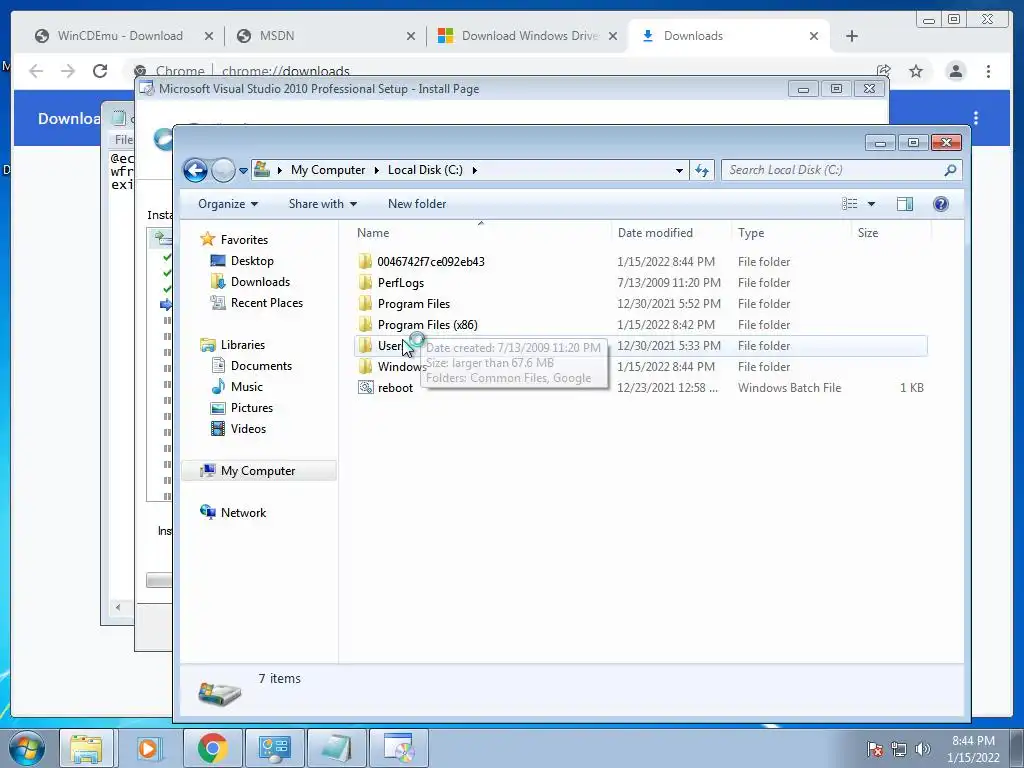Click the search magnifier icon
This screenshot has width=1024, height=768.
[x=950, y=170]
